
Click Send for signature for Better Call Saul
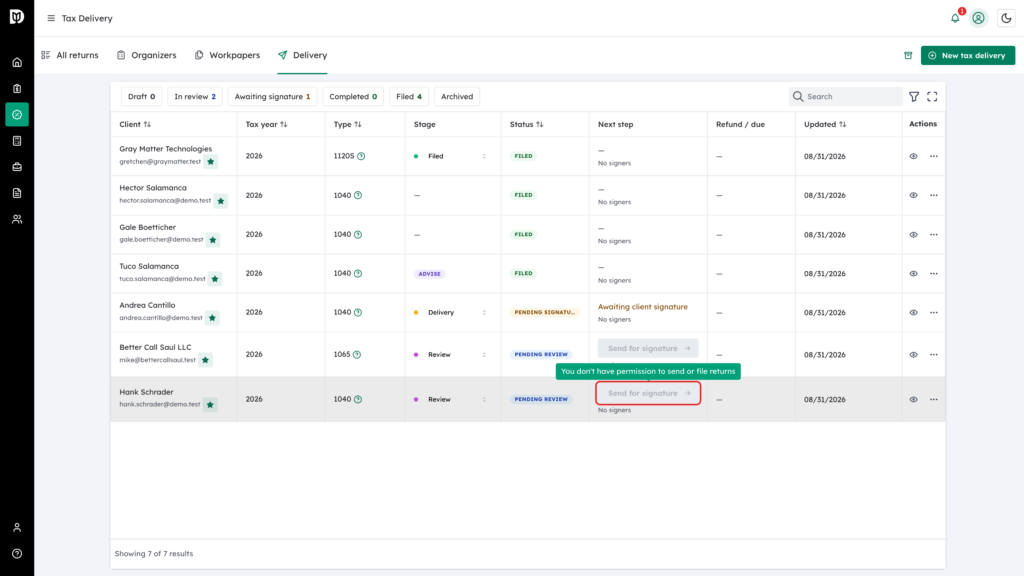pos(648,348)
